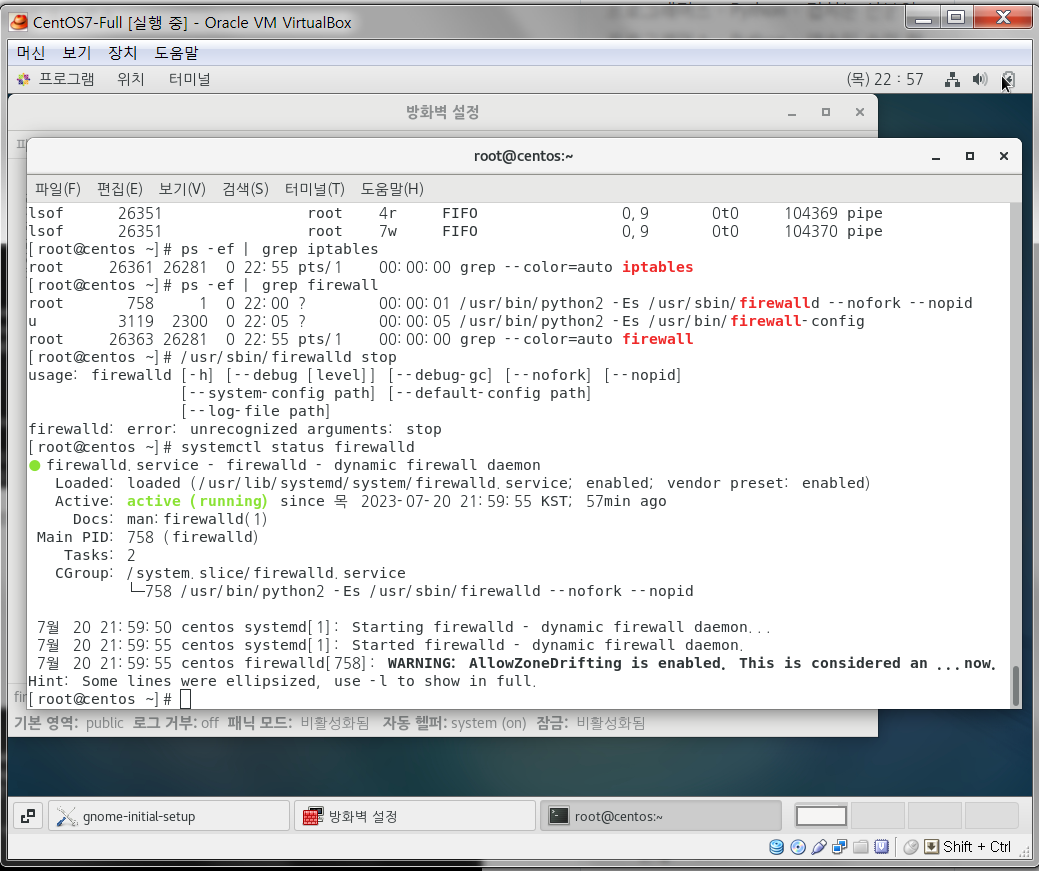Minimize the 방화벽 설정 window
This screenshot has height=871, width=1039.
click(791, 113)
